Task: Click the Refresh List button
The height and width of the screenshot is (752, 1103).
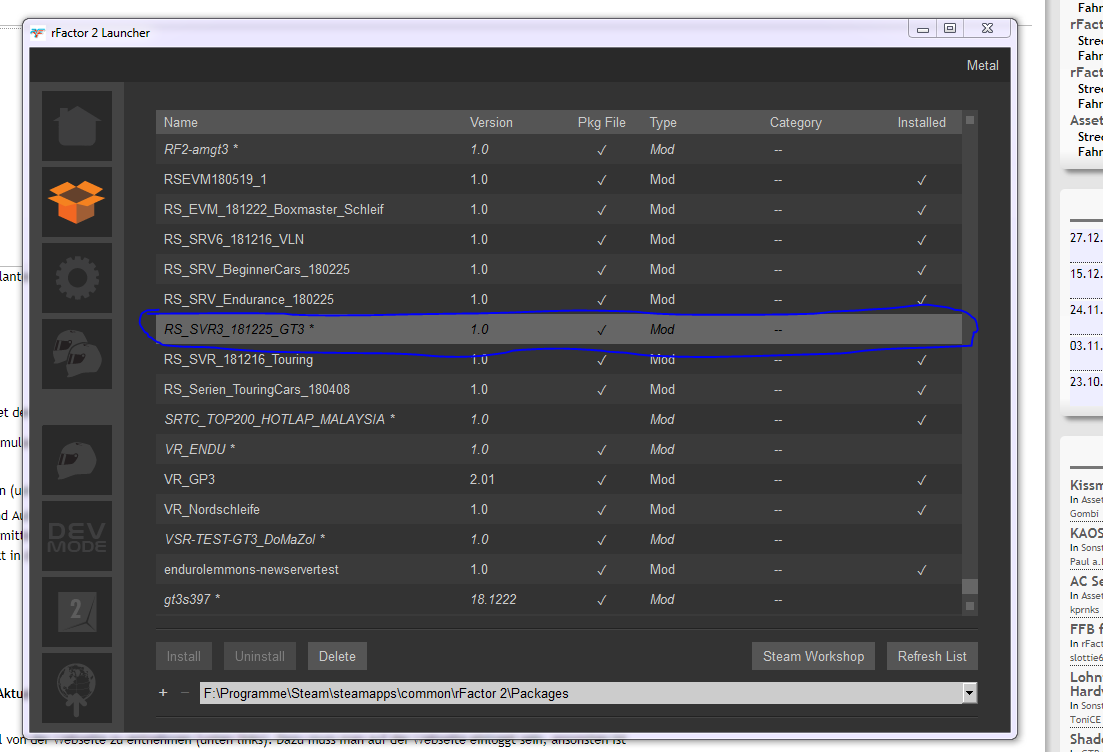Action: (x=931, y=656)
